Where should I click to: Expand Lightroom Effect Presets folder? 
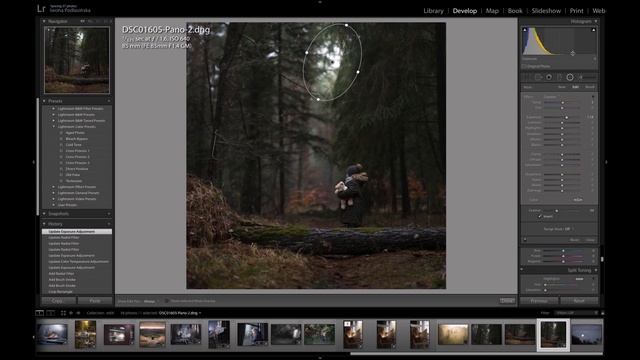click(x=53, y=187)
